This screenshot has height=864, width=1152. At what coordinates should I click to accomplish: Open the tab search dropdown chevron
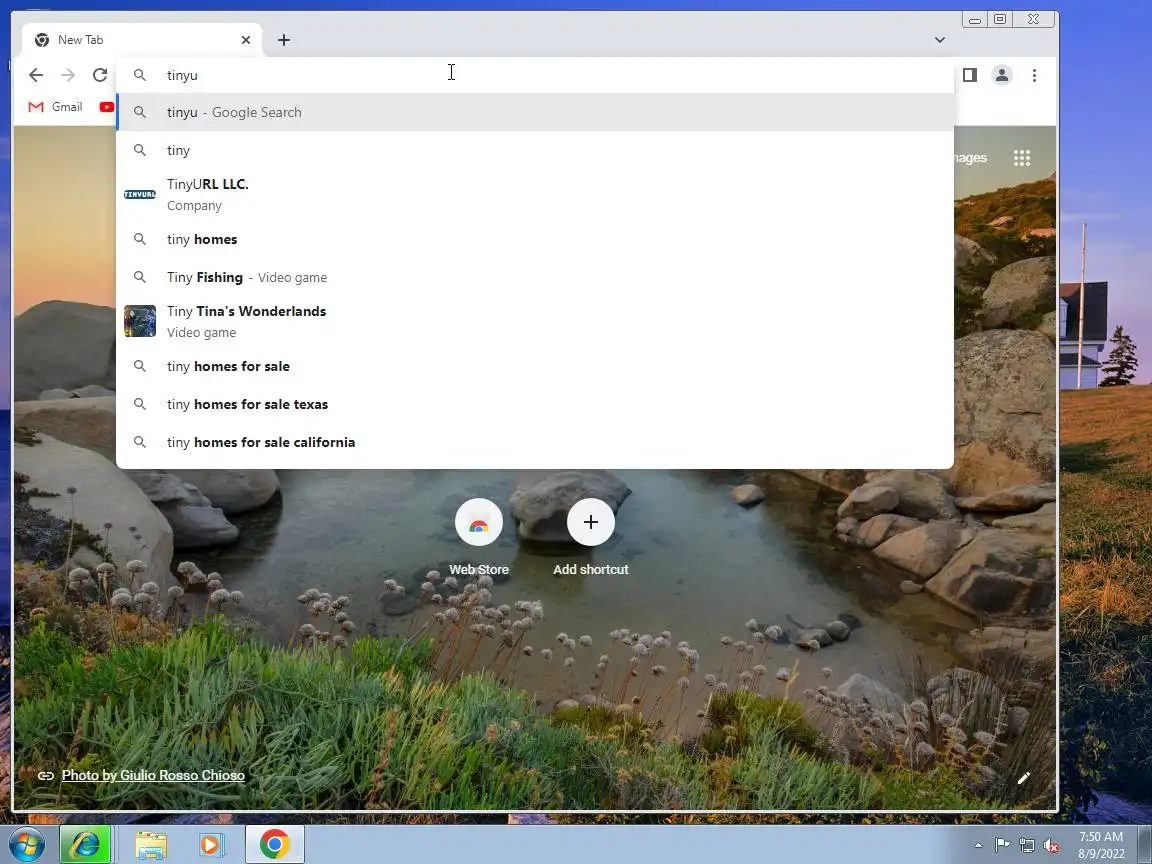(940, 40)
